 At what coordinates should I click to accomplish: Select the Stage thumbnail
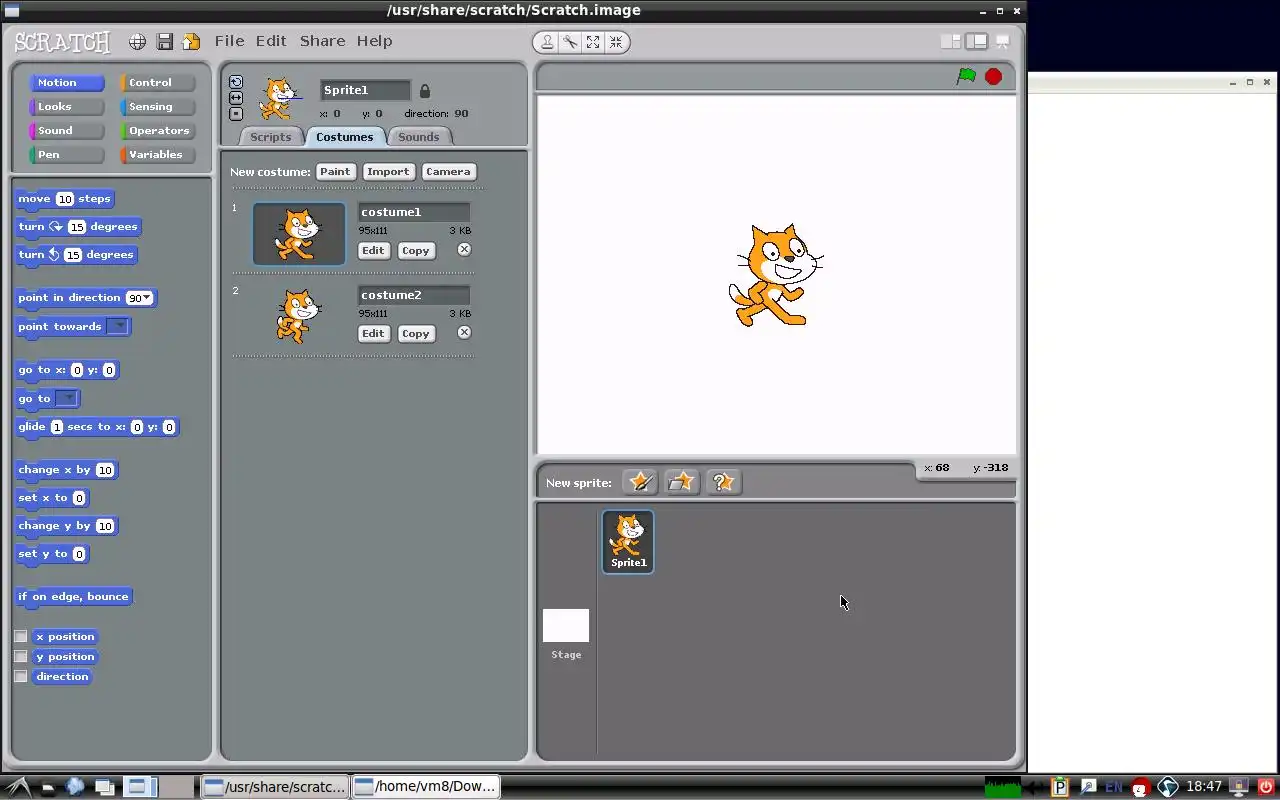(566, 626)
